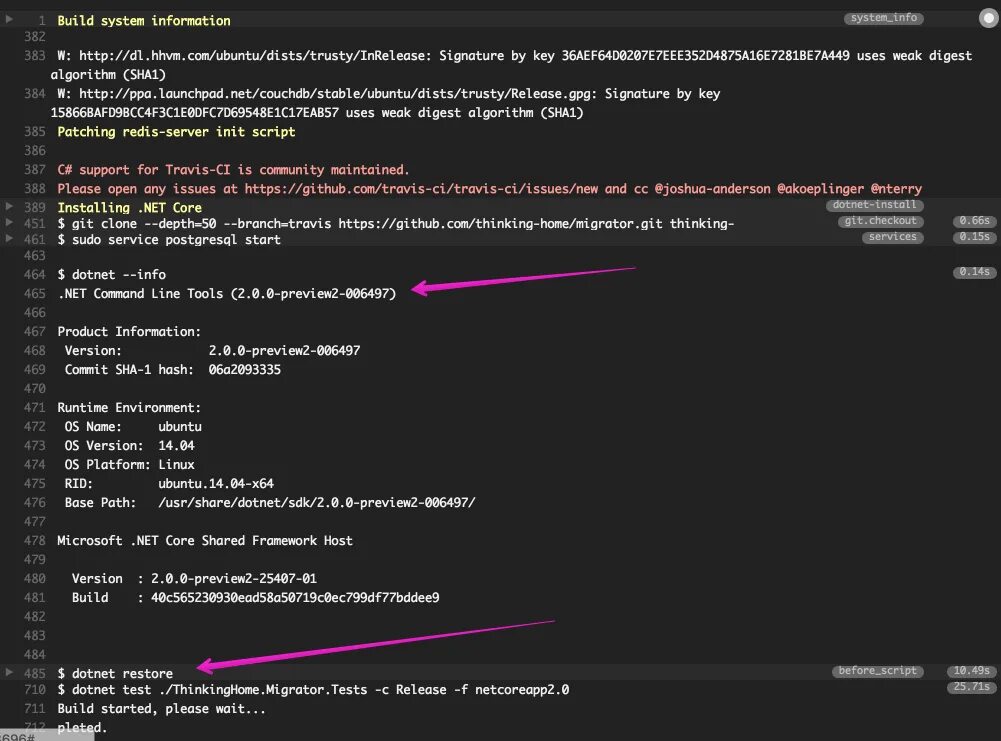Click the 'OS Name: ubuntu' line
The height and width of the screenshot is (741, 1001).
(x=133, y=426)
